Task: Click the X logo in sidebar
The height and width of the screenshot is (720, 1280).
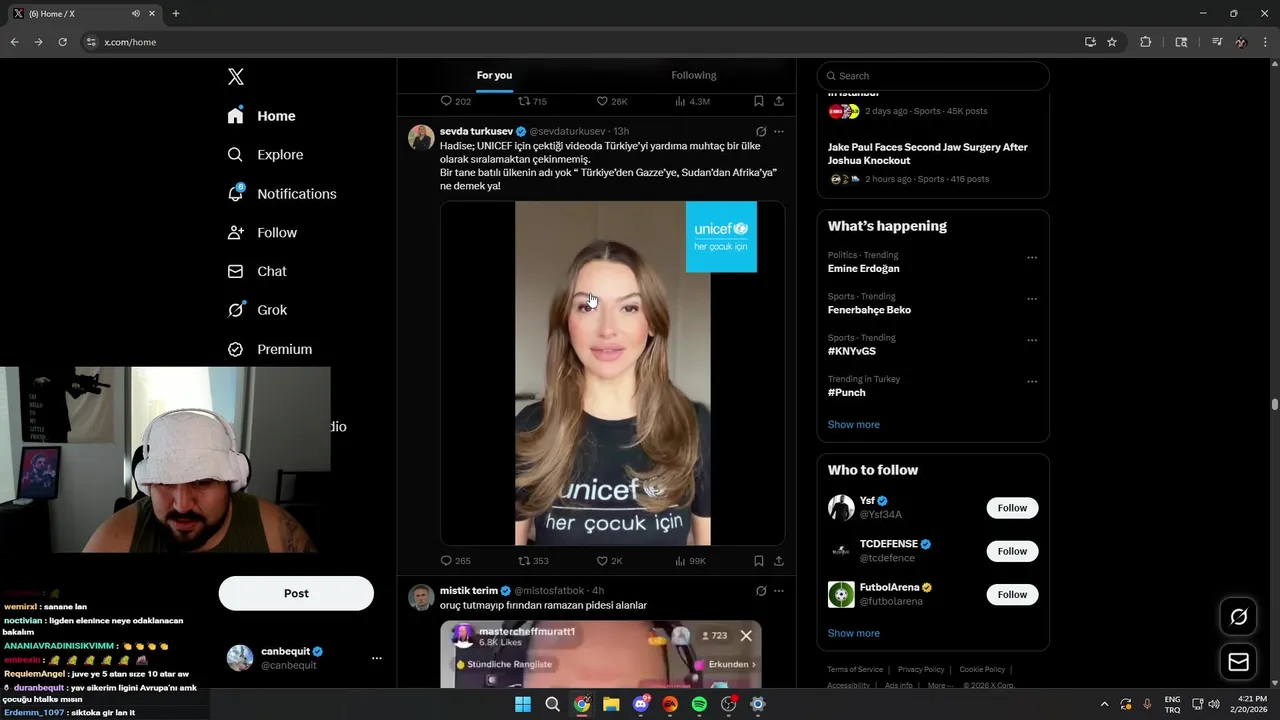Action: (x=235, y=77)
